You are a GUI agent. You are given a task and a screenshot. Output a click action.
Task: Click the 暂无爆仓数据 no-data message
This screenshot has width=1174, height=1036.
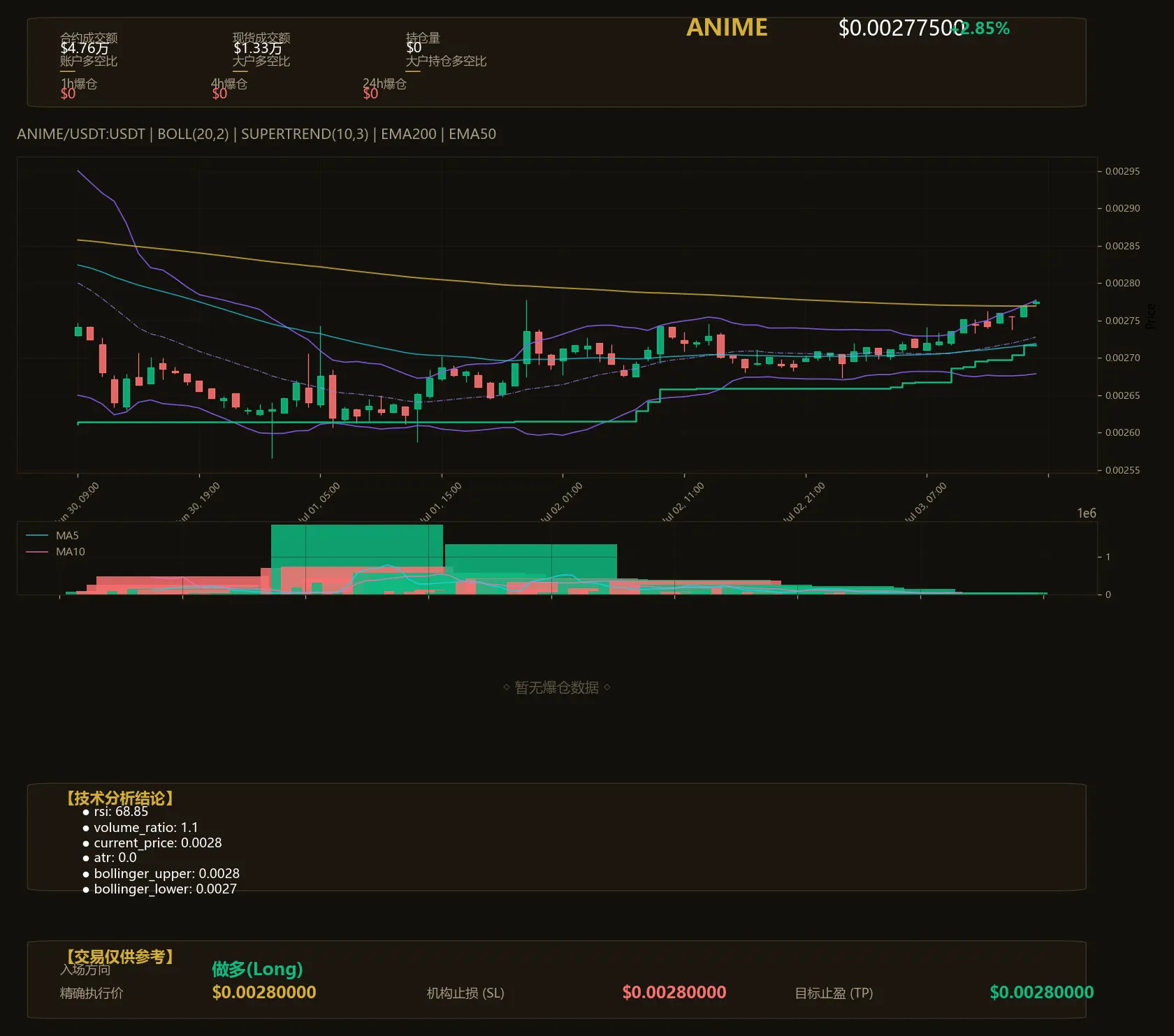pyautogui.click(x=557, y=687)
